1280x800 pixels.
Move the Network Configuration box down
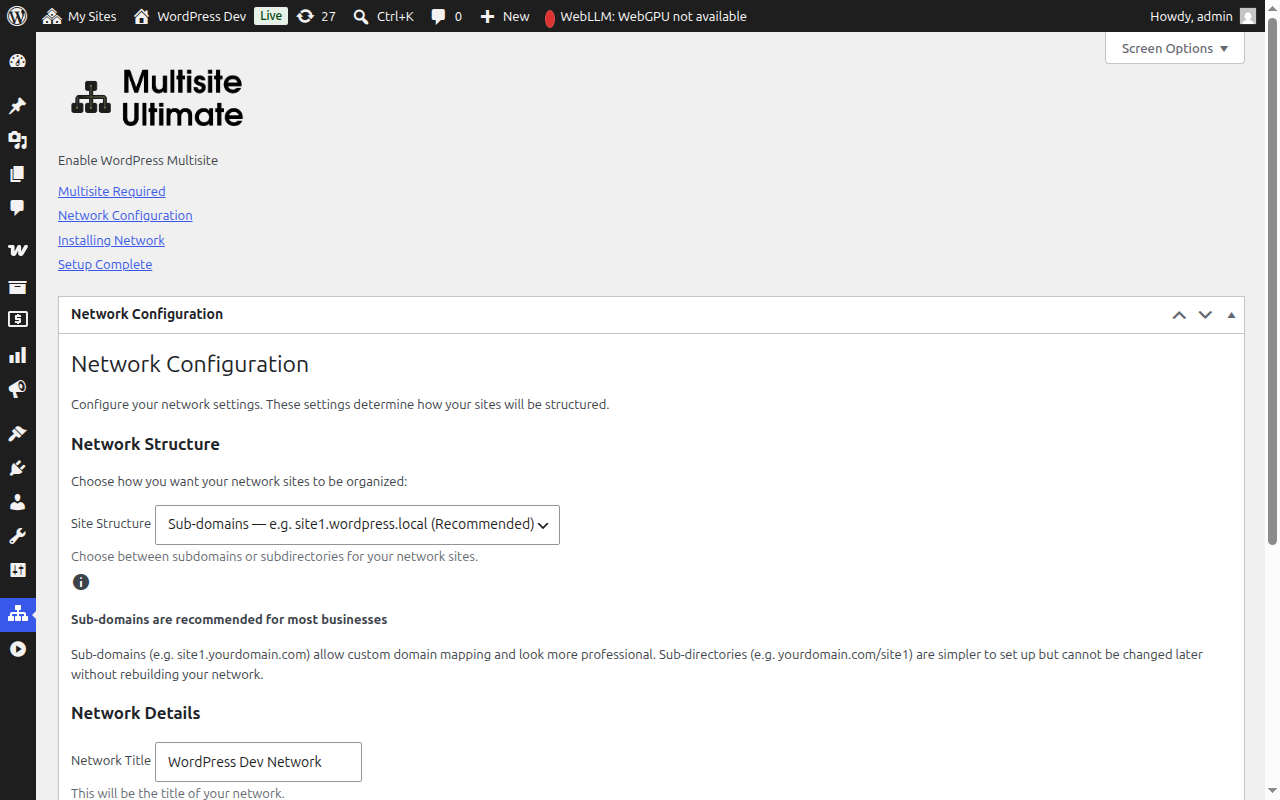pyautogui.click(x=1205, y=315)
